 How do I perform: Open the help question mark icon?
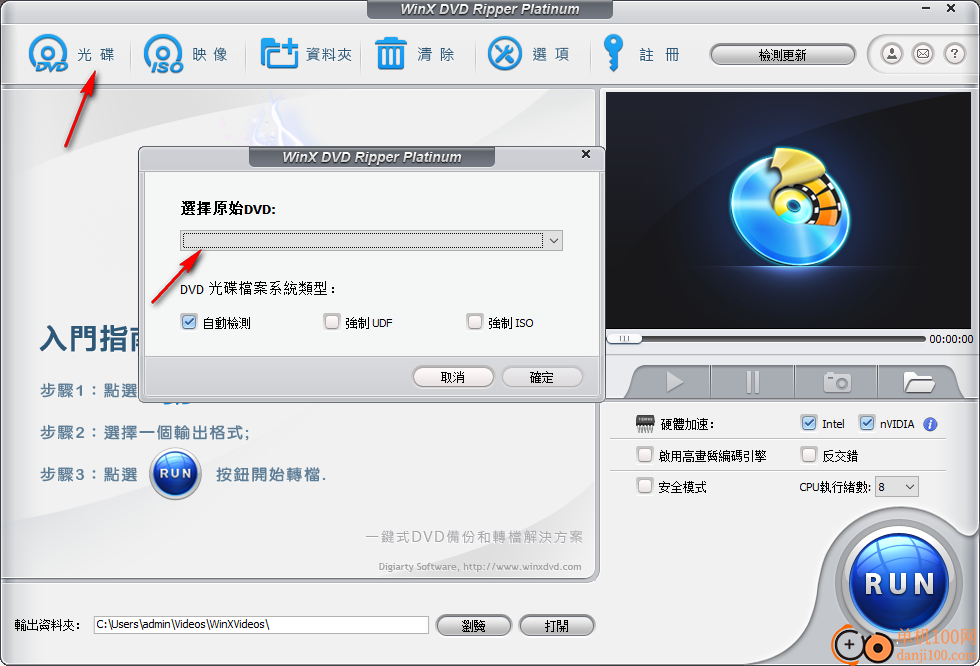pos(954,54)
